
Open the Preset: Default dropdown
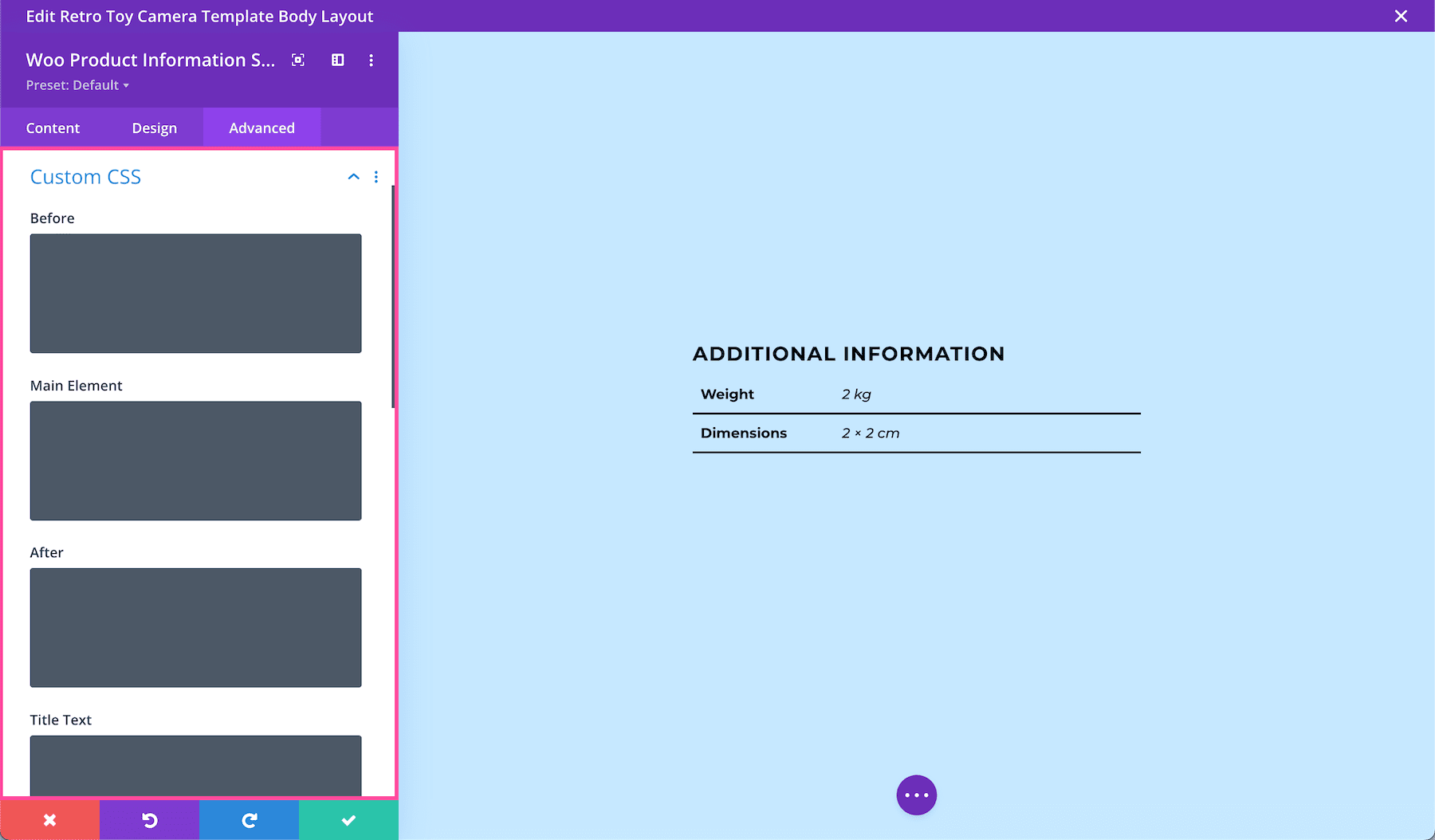(77, 85)
